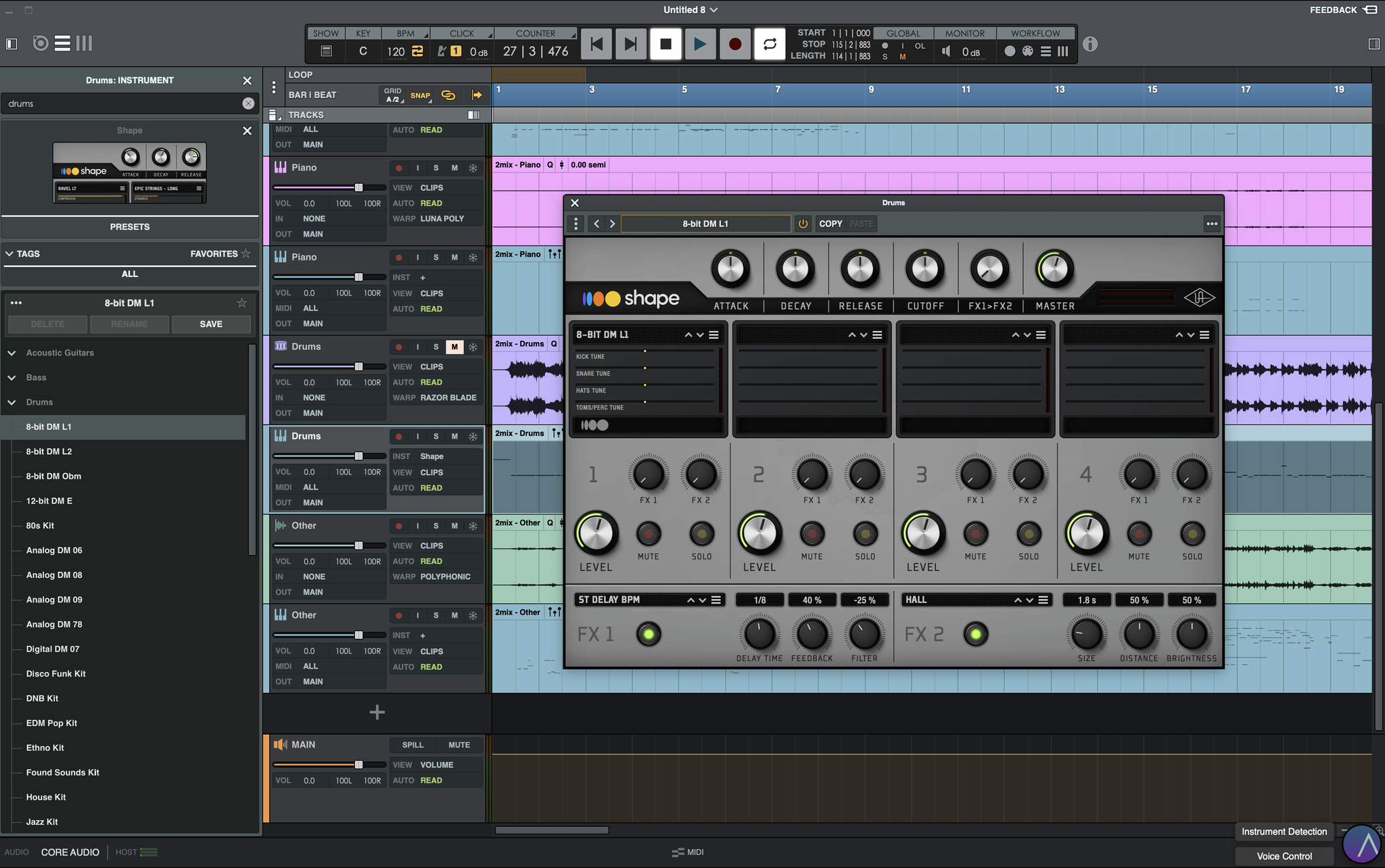The height and width of the screenshot is (868, 1385).
Task: Click freeze snowflake icon on Drums instrument track
Action: (x=473, y=437)
